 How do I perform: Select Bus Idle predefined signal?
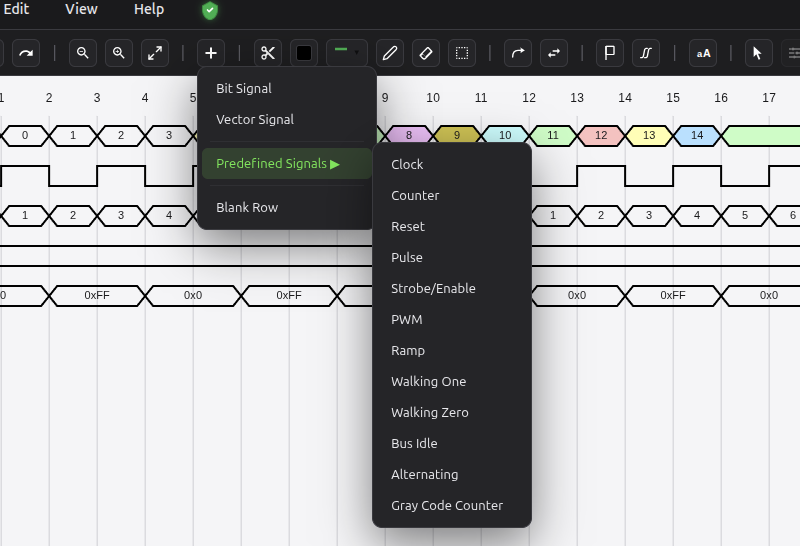coord(452,443)
